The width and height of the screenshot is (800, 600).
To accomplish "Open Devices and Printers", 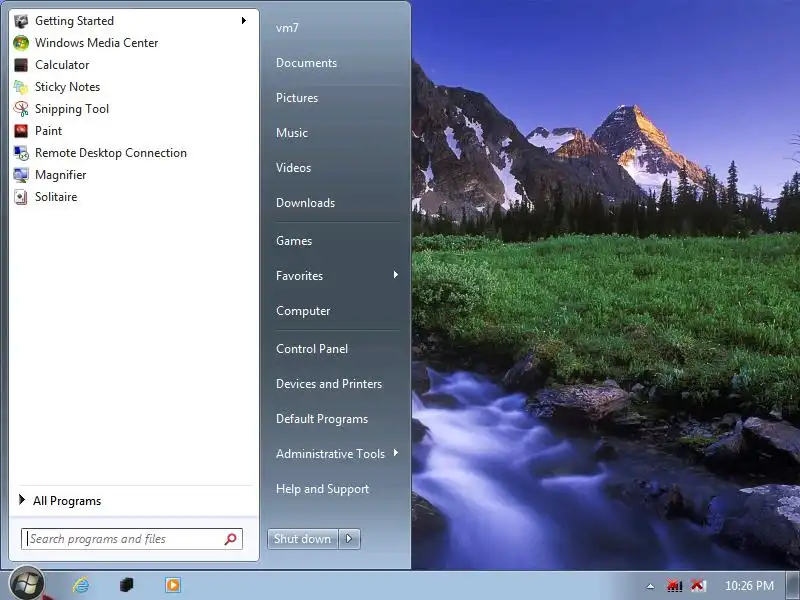I will pyautogui.click(x=329, y=384).
